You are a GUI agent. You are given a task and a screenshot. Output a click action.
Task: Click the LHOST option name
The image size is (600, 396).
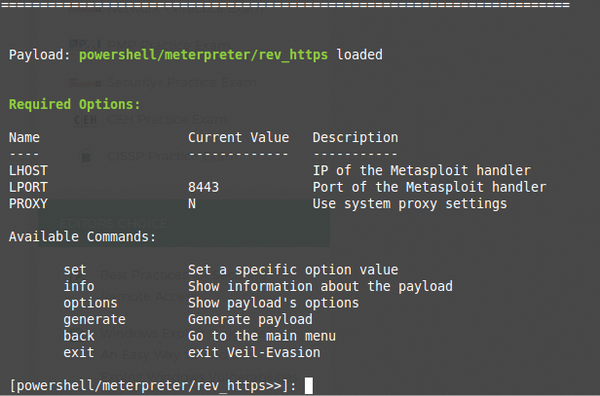pos(28,170)
